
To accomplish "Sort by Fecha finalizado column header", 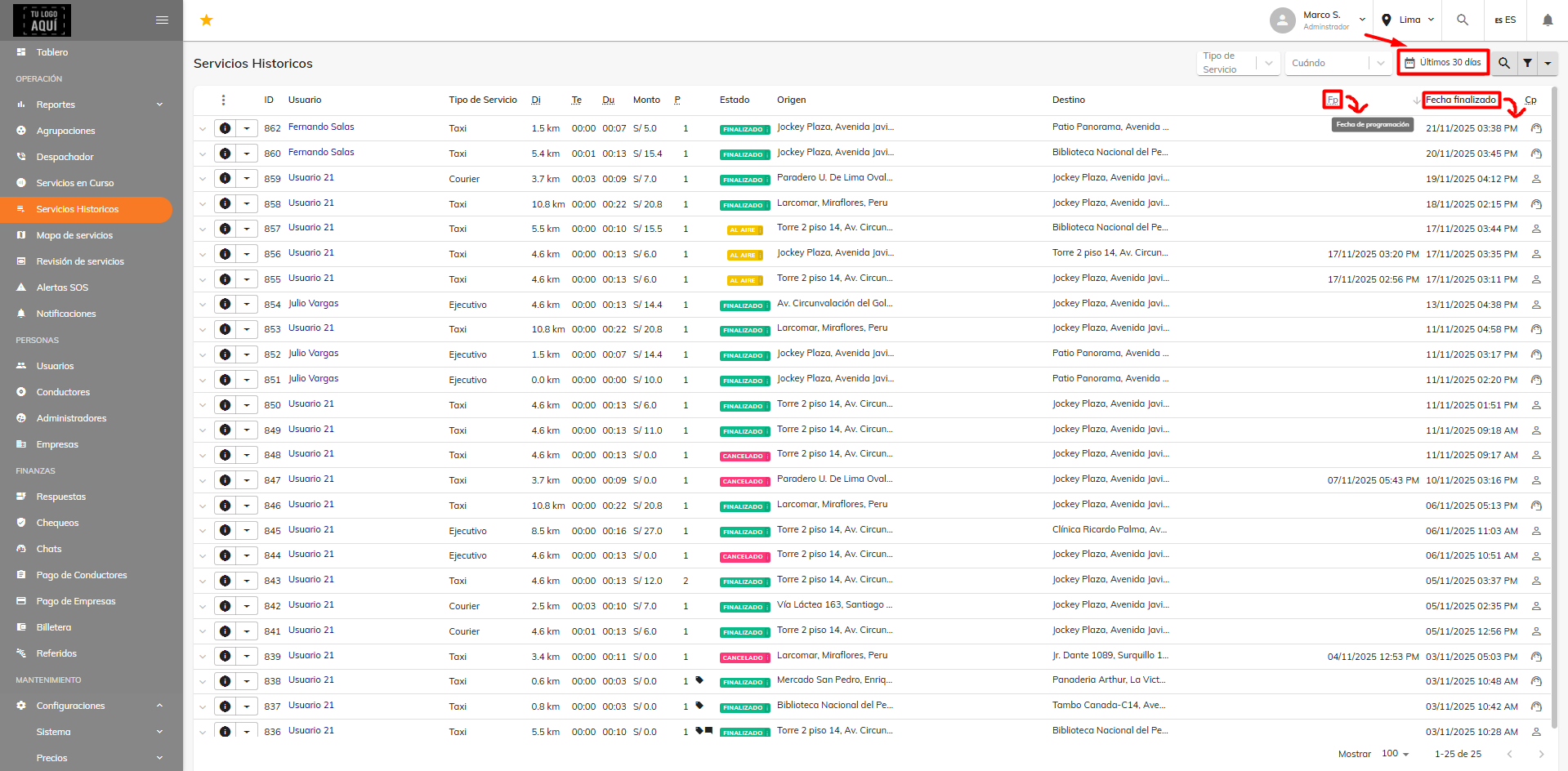I will pos(1461,100).
